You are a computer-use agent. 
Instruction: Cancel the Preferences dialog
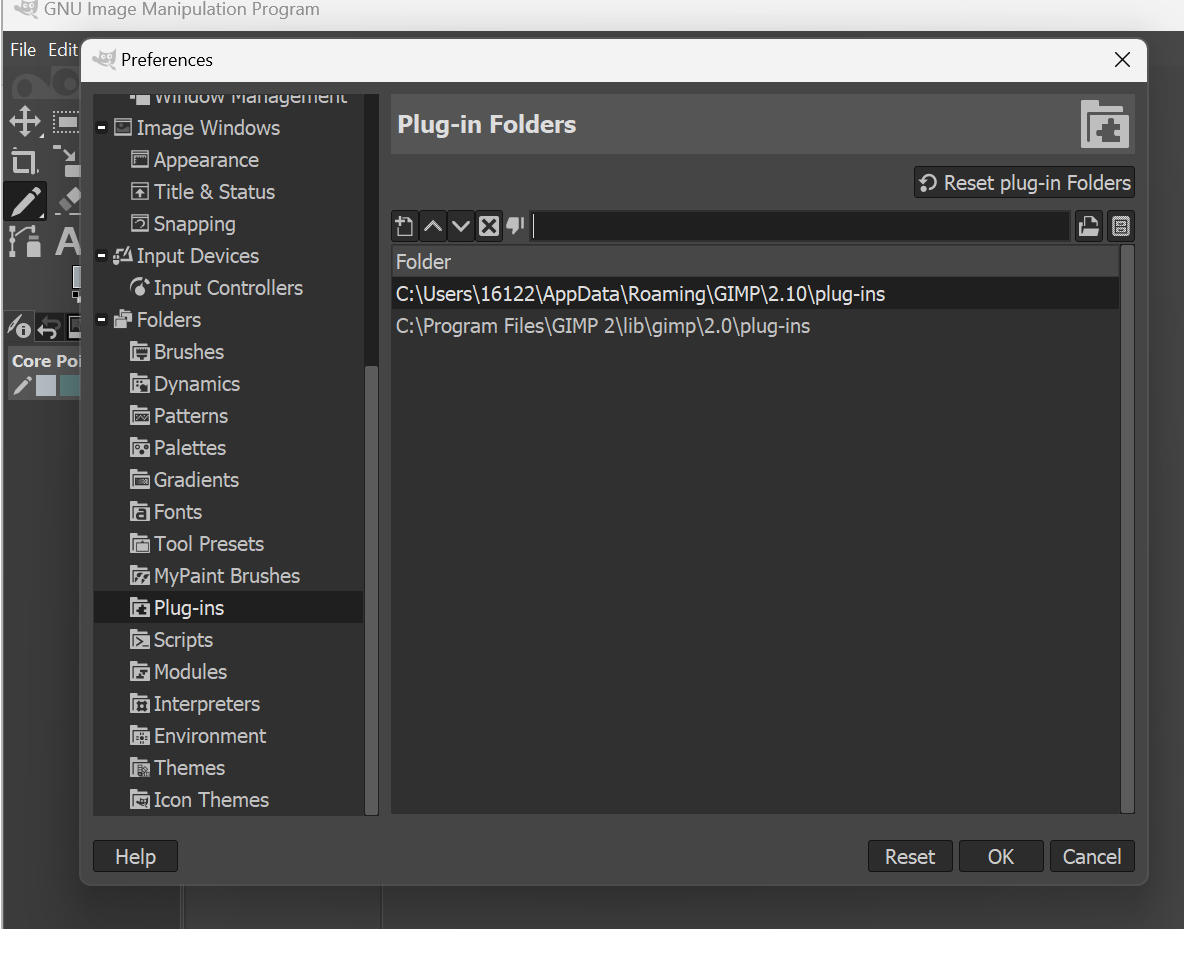pyautogui.click(x=1092, y=856)
